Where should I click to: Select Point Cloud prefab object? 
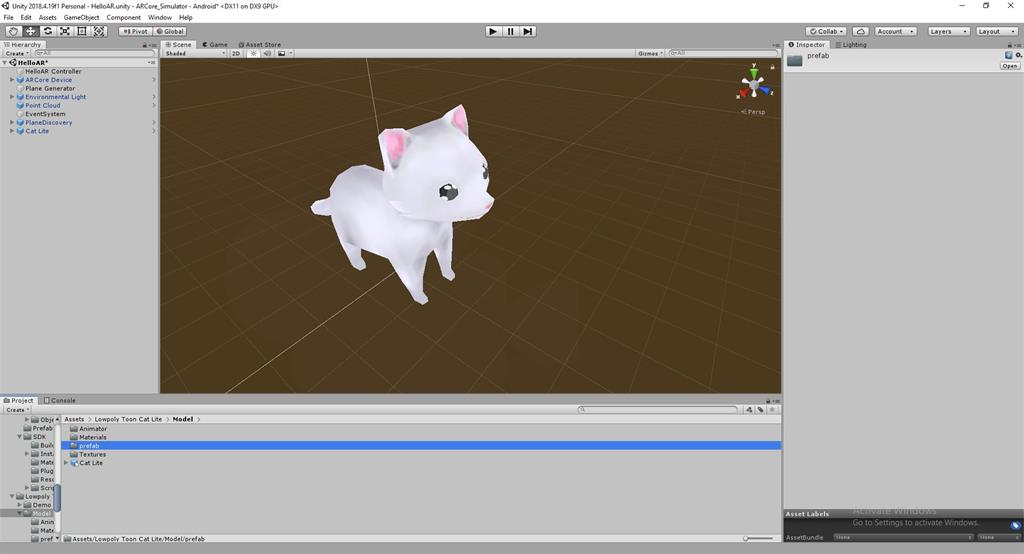click(42, 105)
